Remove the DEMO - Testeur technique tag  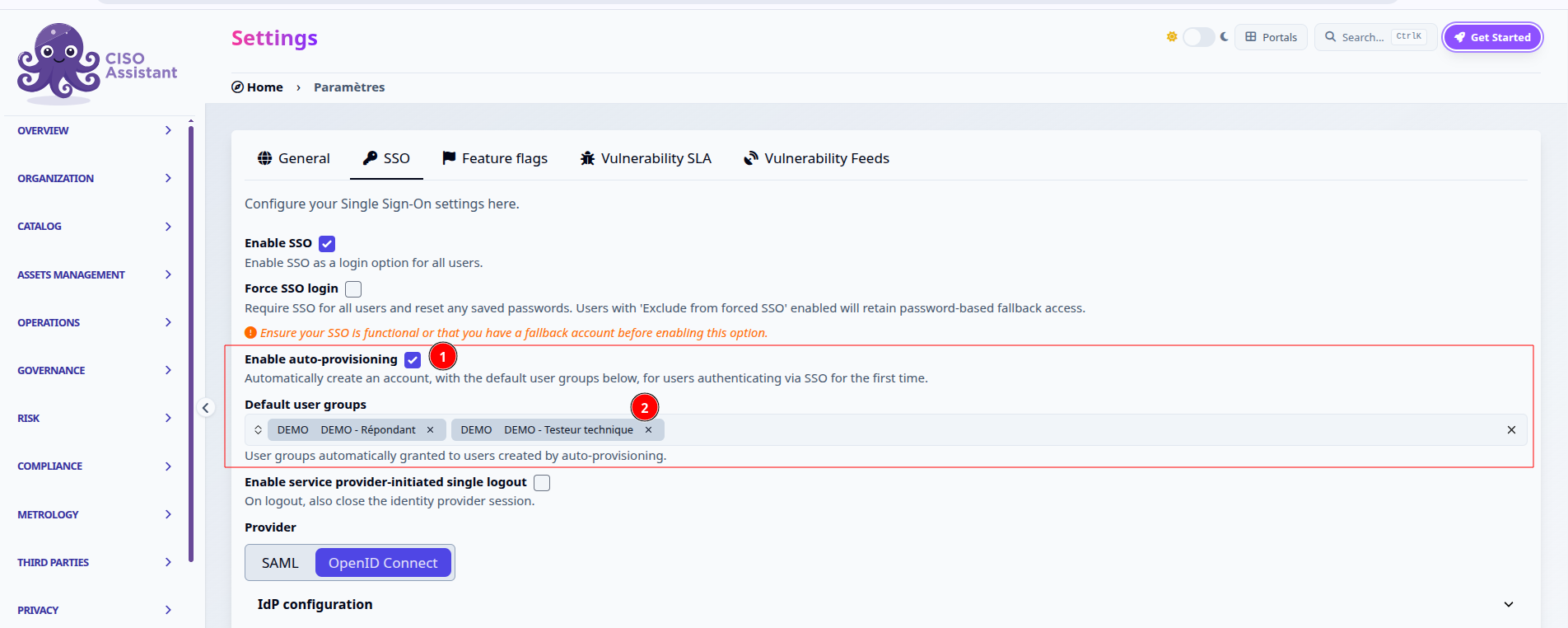648,430
